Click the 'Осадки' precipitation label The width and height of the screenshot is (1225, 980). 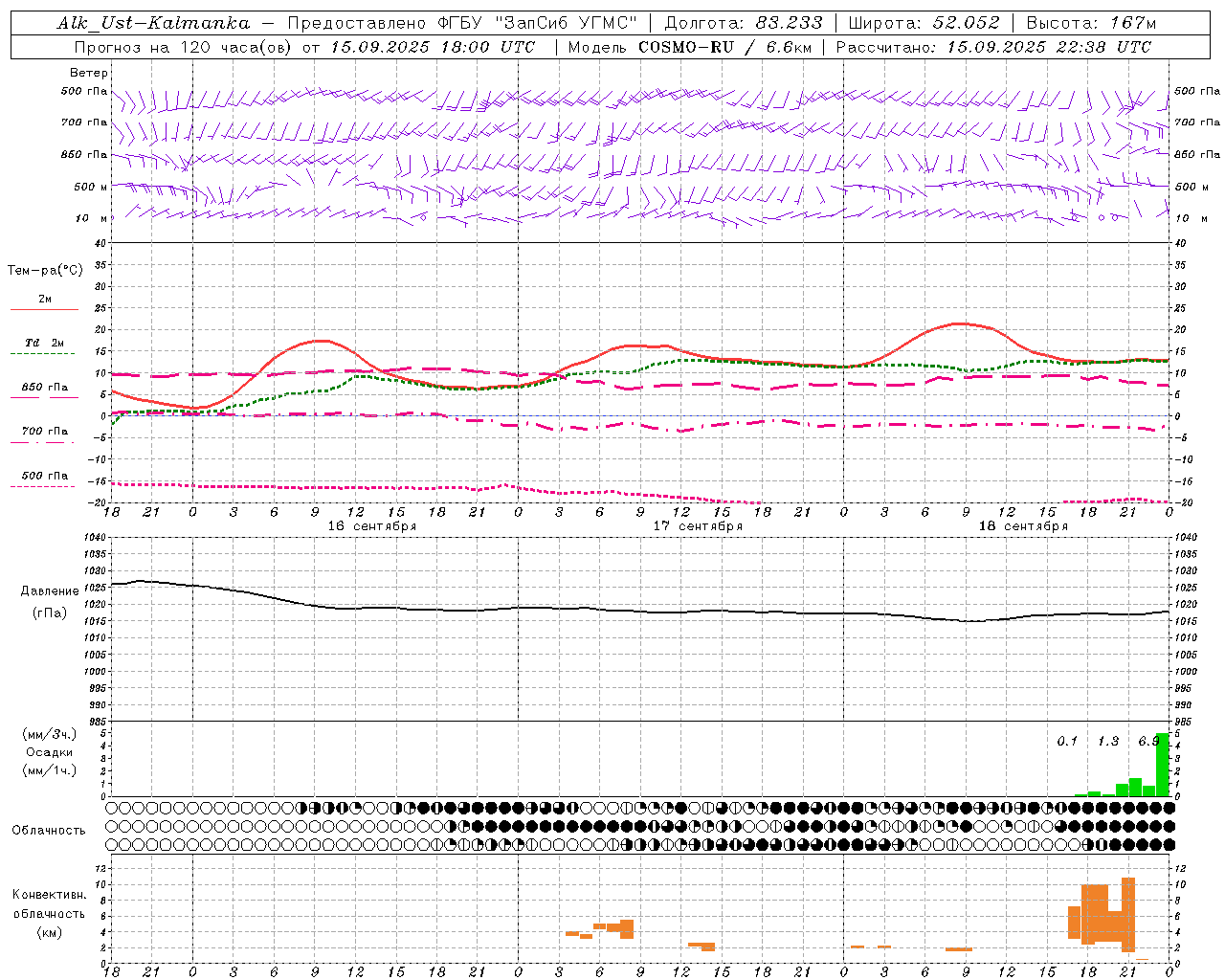tap(50, 752)
